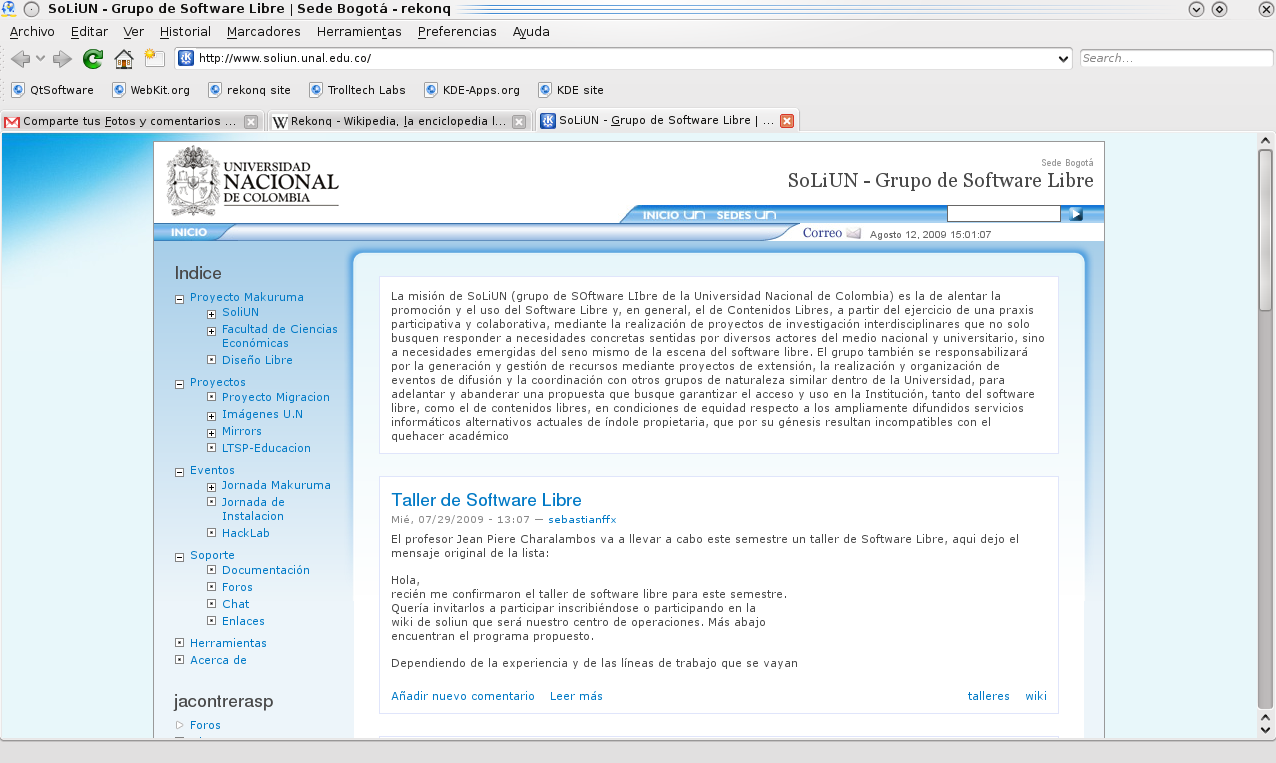Open the rekonq site bookmark
The height and width of the screenshot is (763, 1276).
(x=250, y=90)
